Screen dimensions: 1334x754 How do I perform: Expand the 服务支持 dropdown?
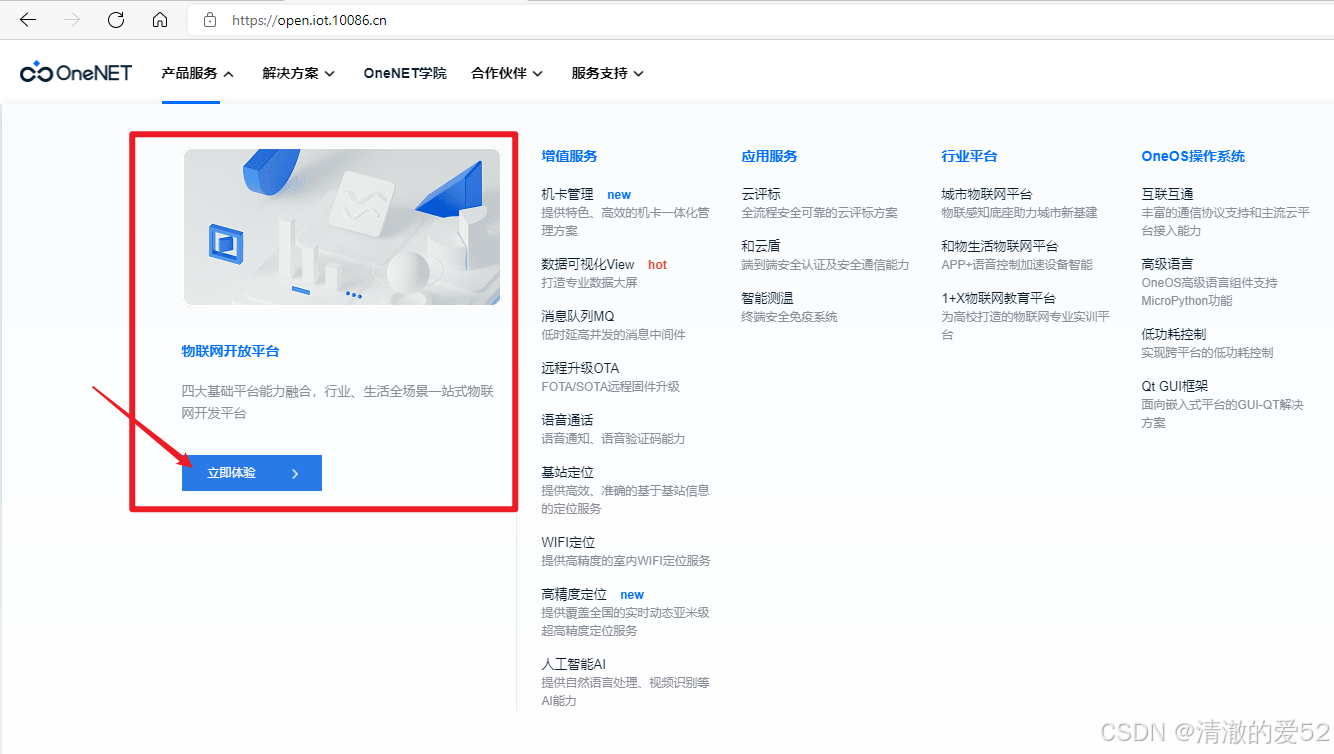pos(607,73)
